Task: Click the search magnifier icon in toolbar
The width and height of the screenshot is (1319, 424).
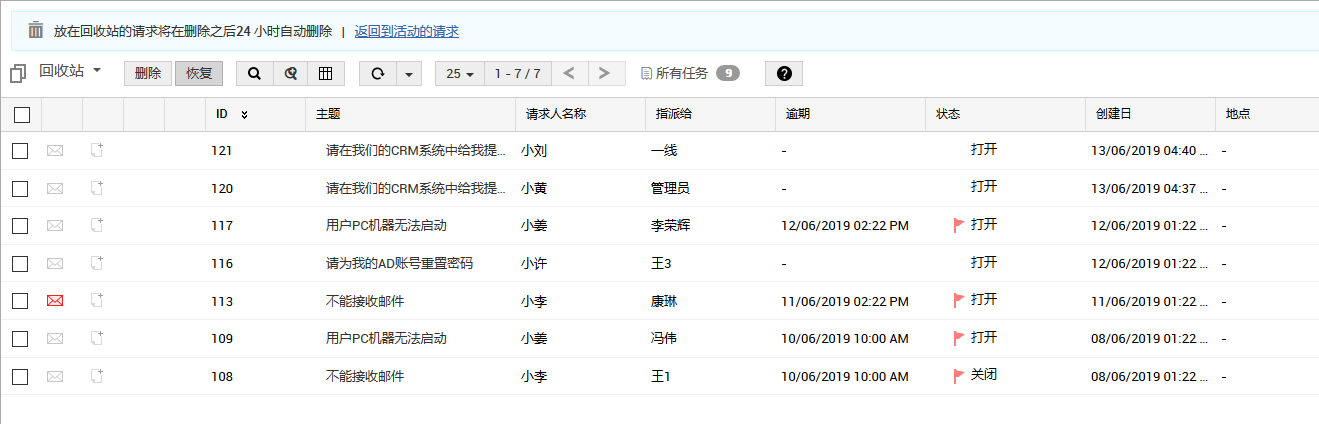Action: (x=254, y=74)
